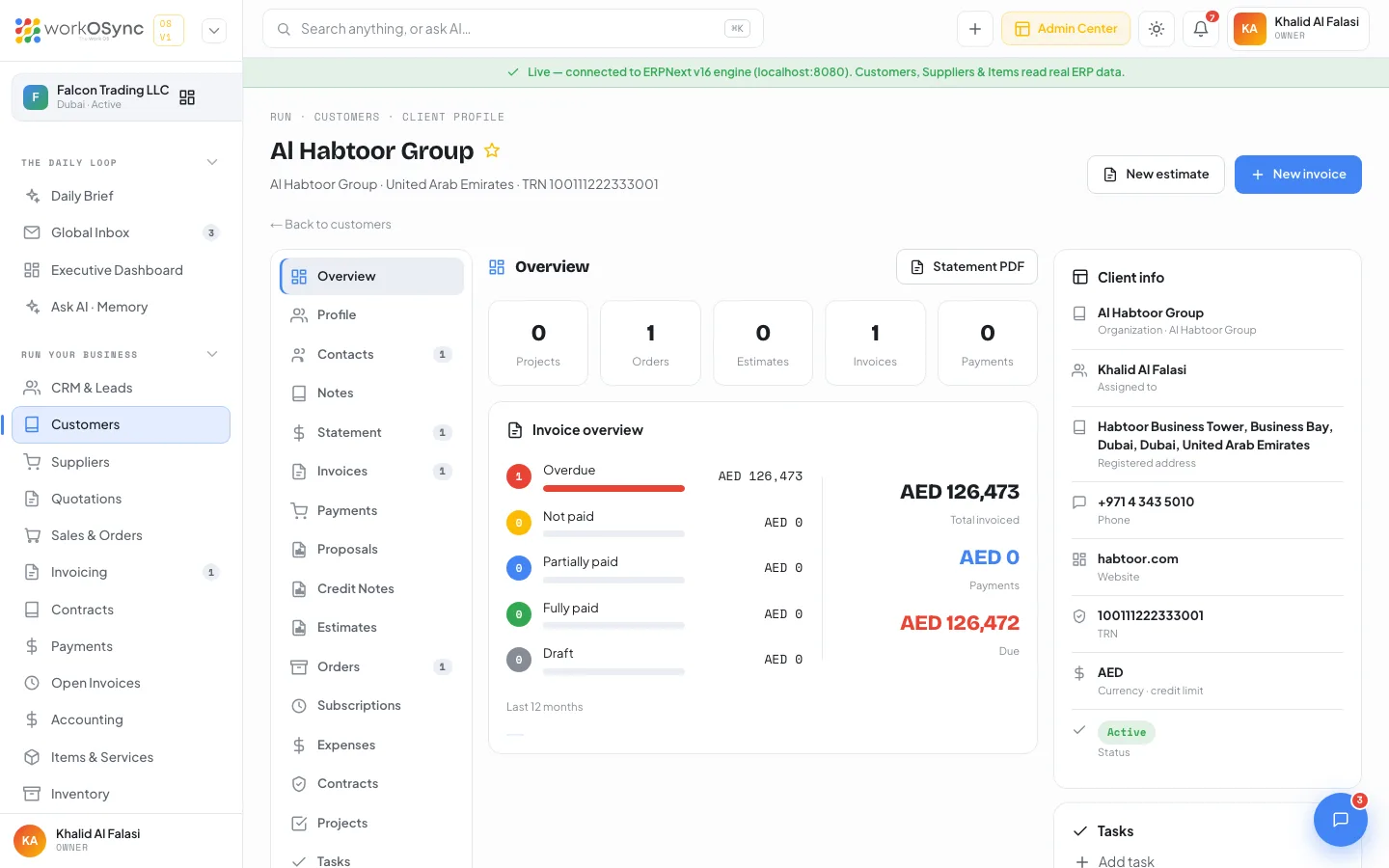Open the Notes tab
Image resolution: width=1389 pixels, height=868 pixels.
coord(371,393)
